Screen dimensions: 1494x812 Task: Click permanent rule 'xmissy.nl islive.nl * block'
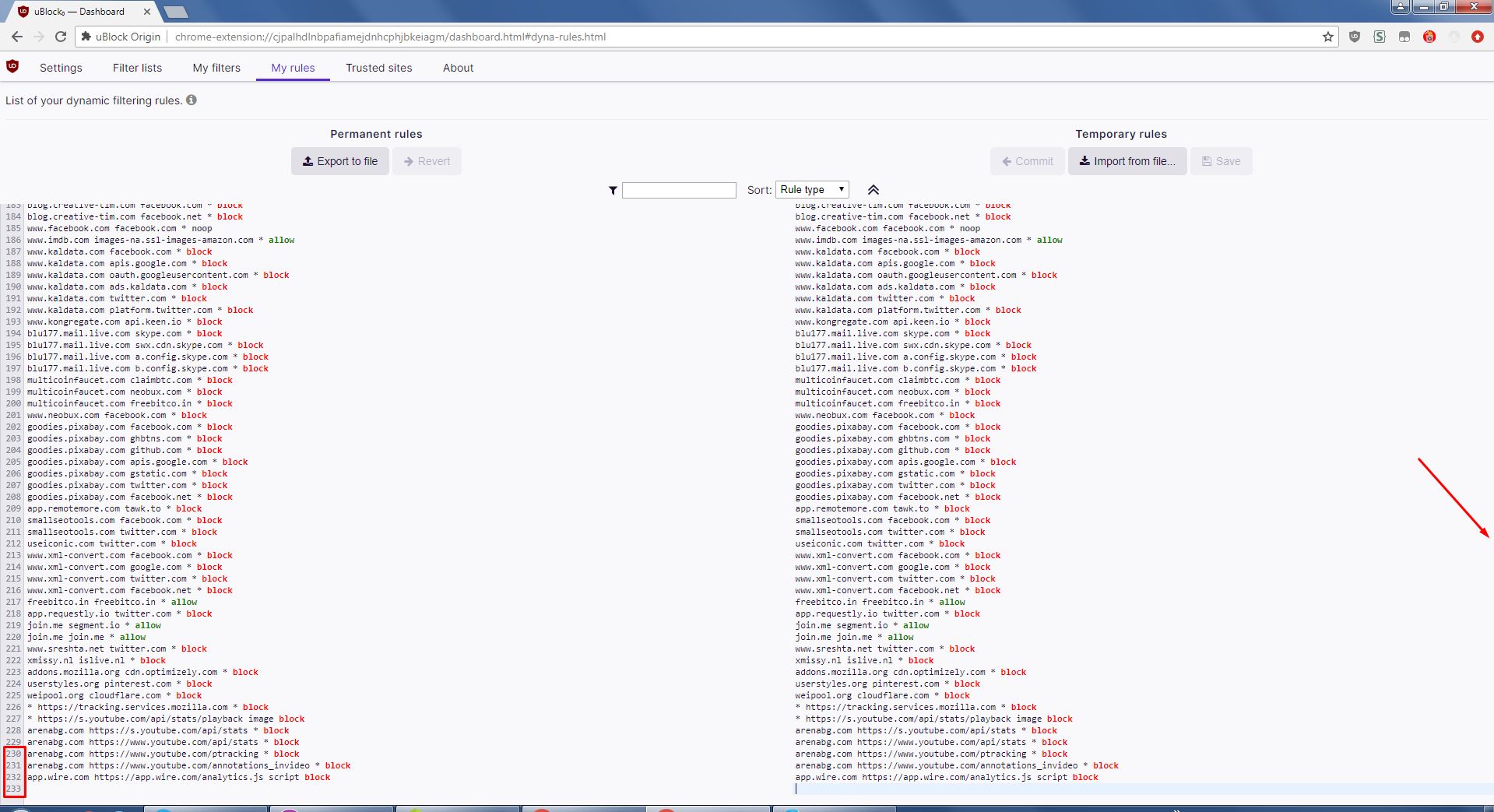(97, 660)
